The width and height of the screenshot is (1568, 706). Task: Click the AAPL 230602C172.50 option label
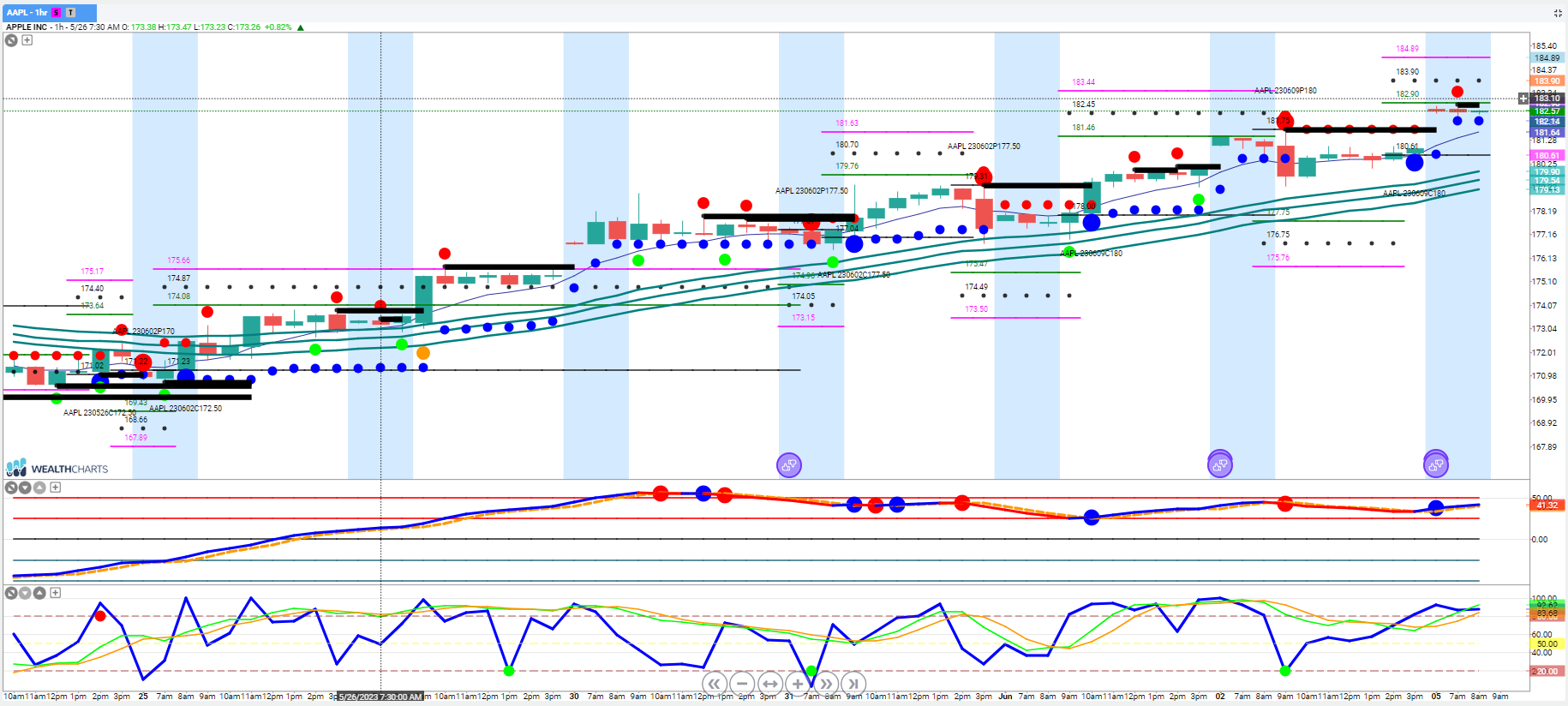pyautogui.click(x=186, y=409)
